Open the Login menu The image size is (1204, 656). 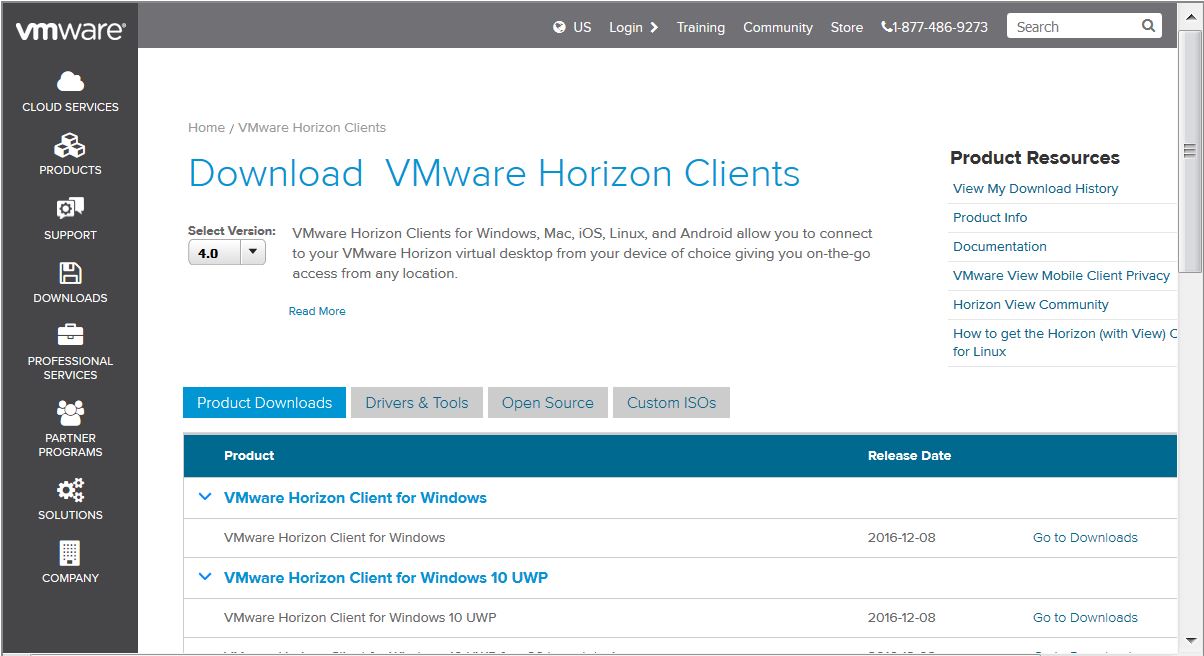tap(633, 27)
